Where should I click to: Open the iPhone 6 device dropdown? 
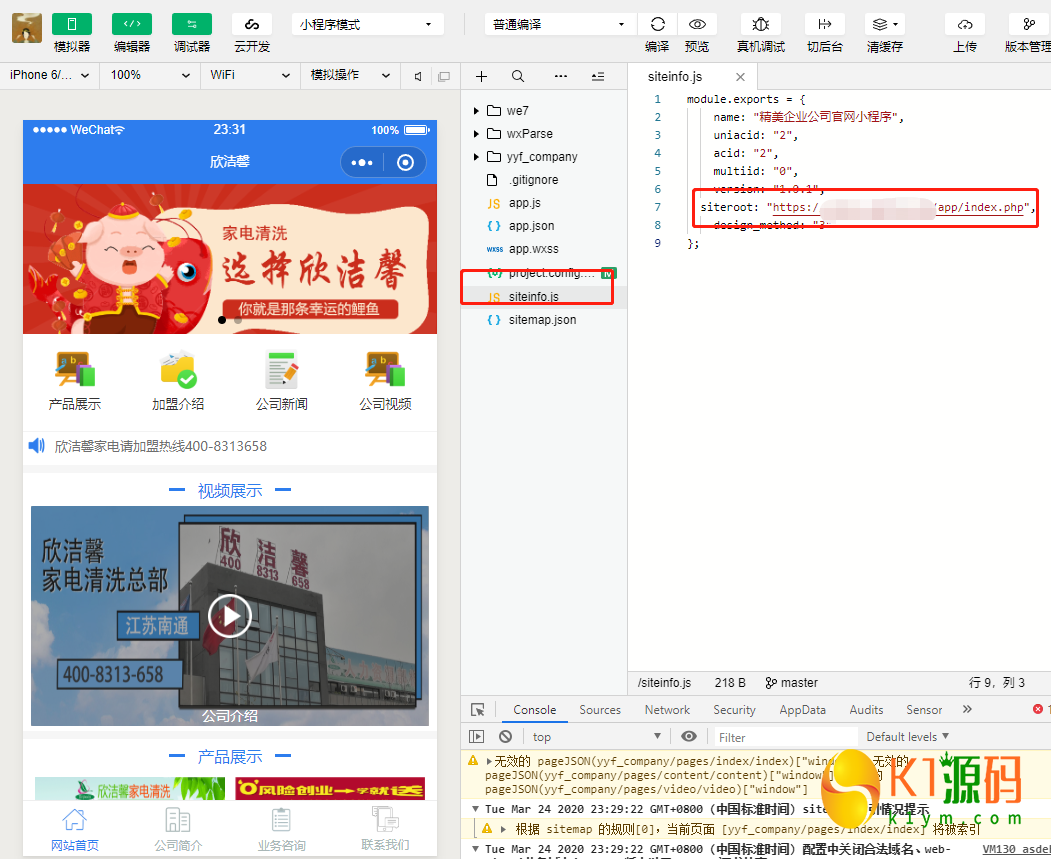coord(50,75)
